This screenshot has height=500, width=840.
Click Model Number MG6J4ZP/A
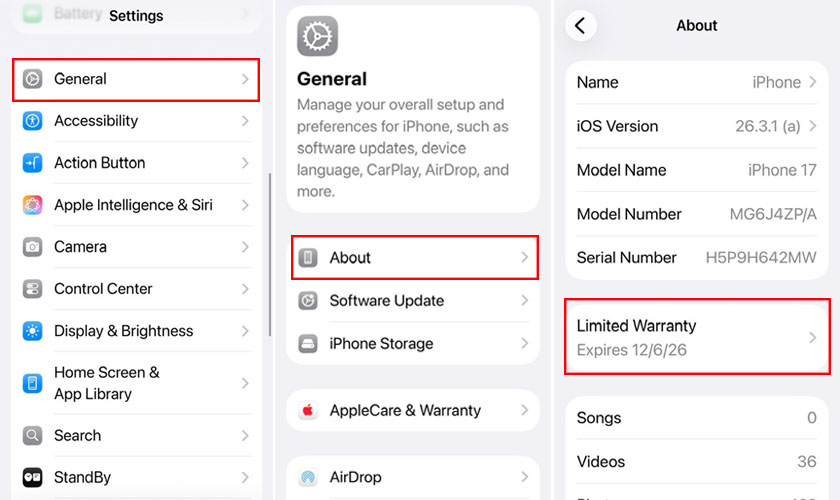point(773,214)
